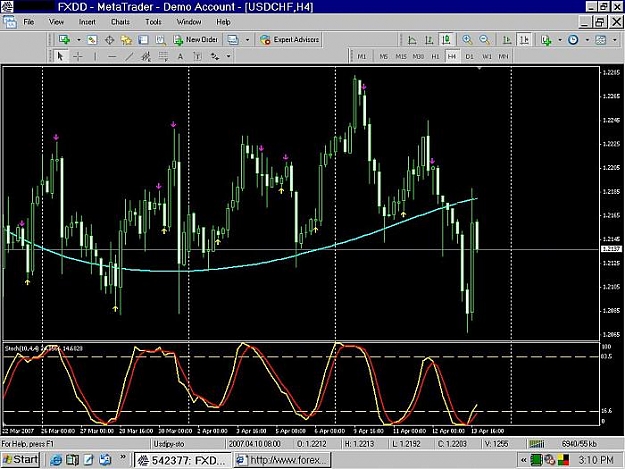Open the Templates icon
This screenshot has width=625, height=469.
pyautogui.click(x=601, y=40)
